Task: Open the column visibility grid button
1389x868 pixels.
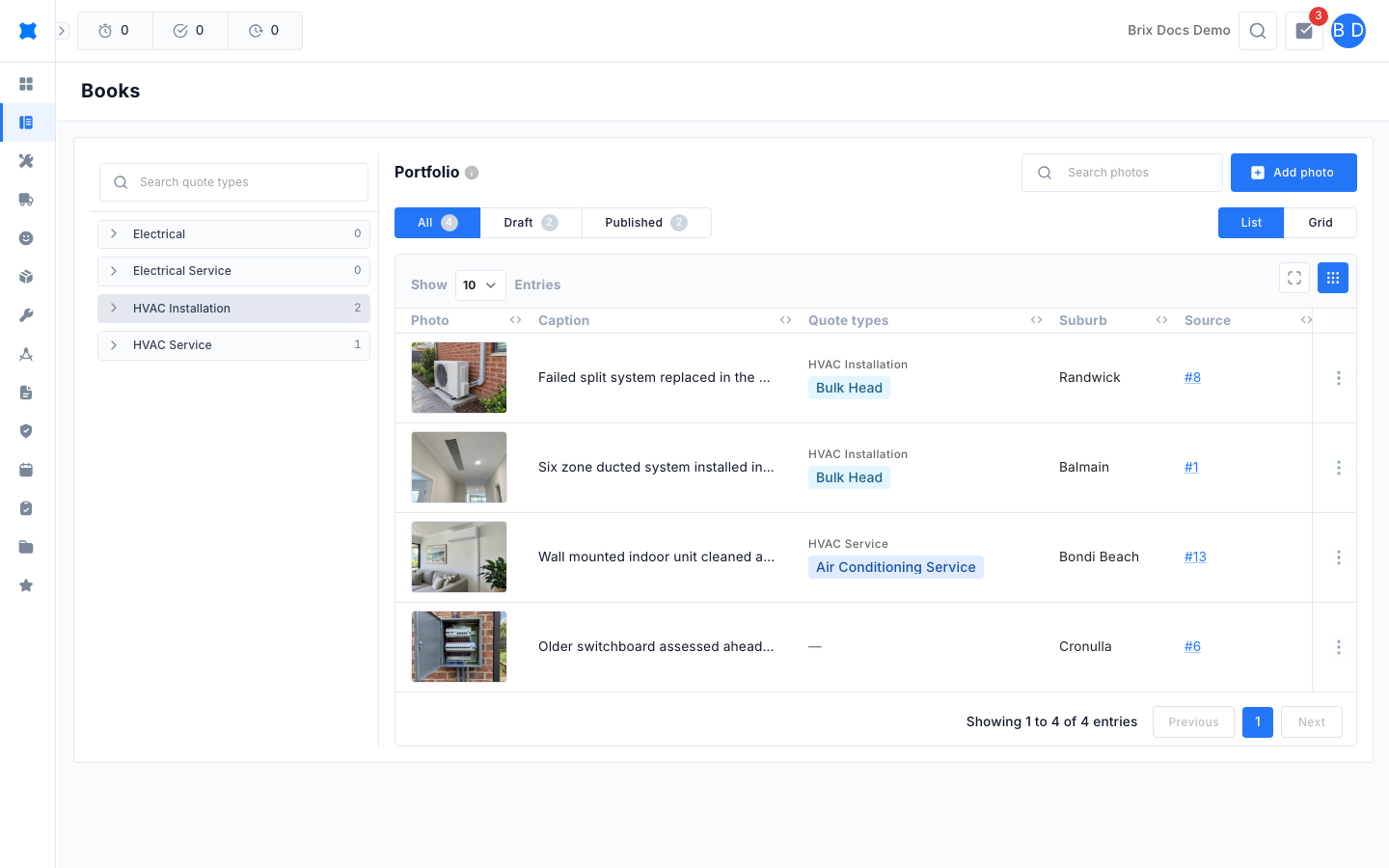Action: pyautogui.click(x=1333, y=278)
